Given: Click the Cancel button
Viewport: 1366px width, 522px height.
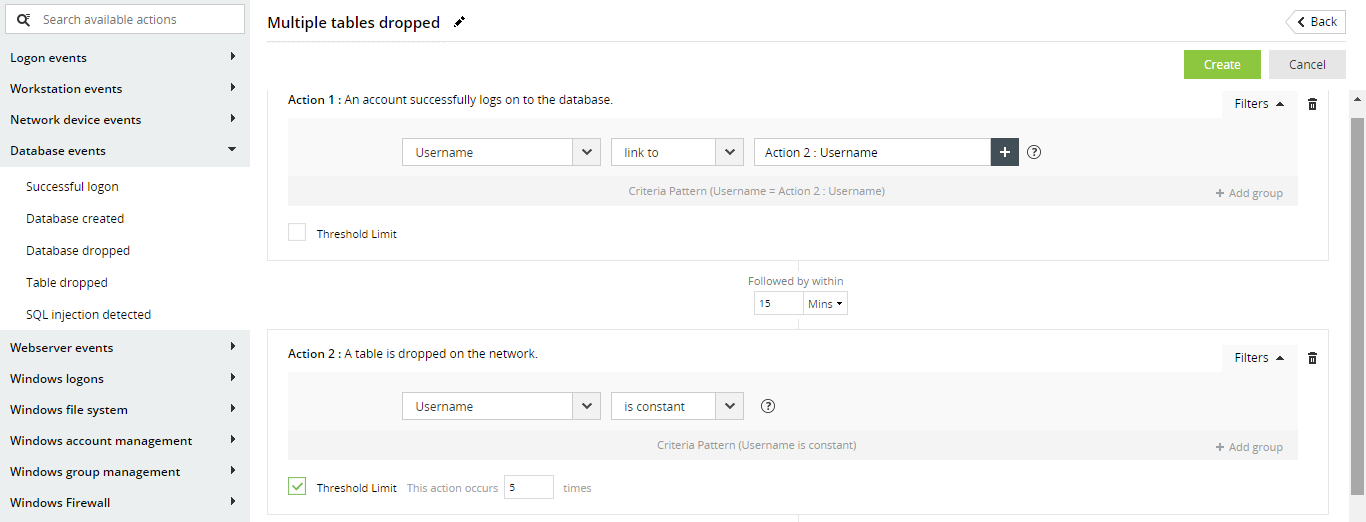Looking at the screenshot, I should pyautogui.click(x=1307, y=64).
